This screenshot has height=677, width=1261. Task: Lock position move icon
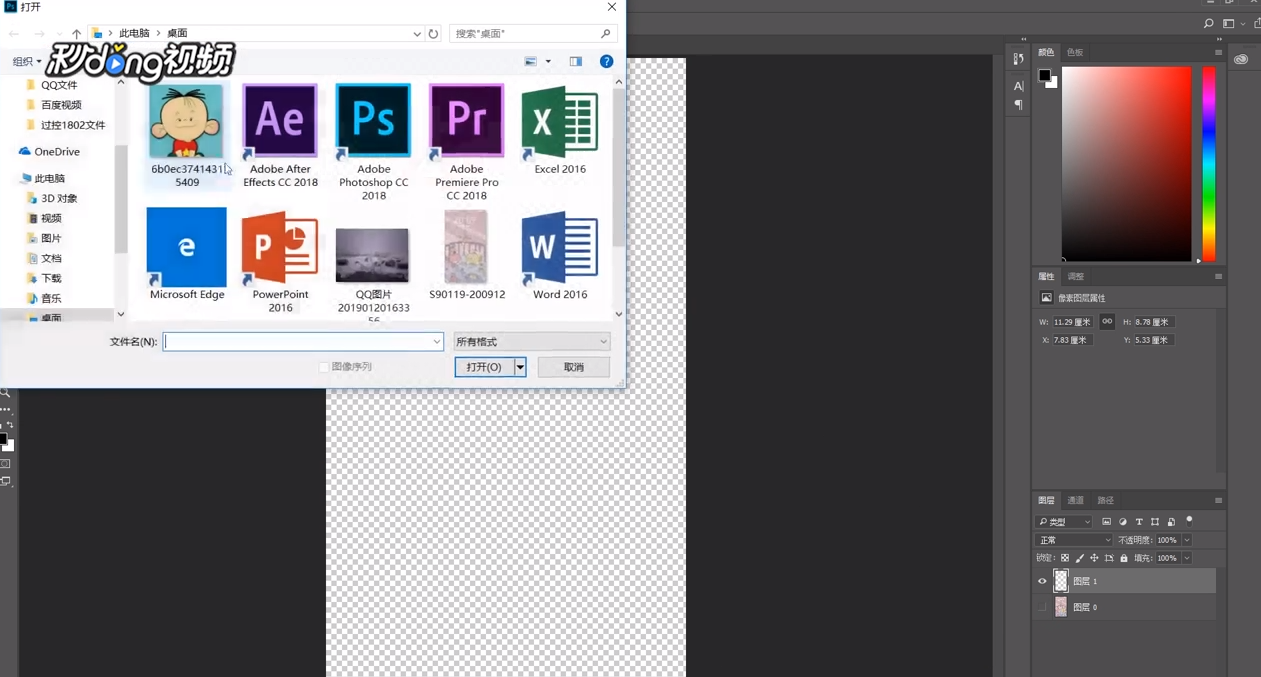pyautogui.click(x=1094, y=558)
